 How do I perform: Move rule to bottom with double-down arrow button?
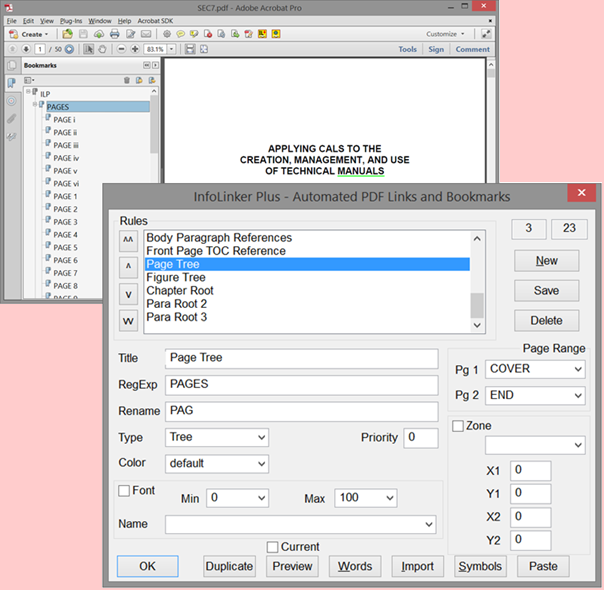pos(128,320)
